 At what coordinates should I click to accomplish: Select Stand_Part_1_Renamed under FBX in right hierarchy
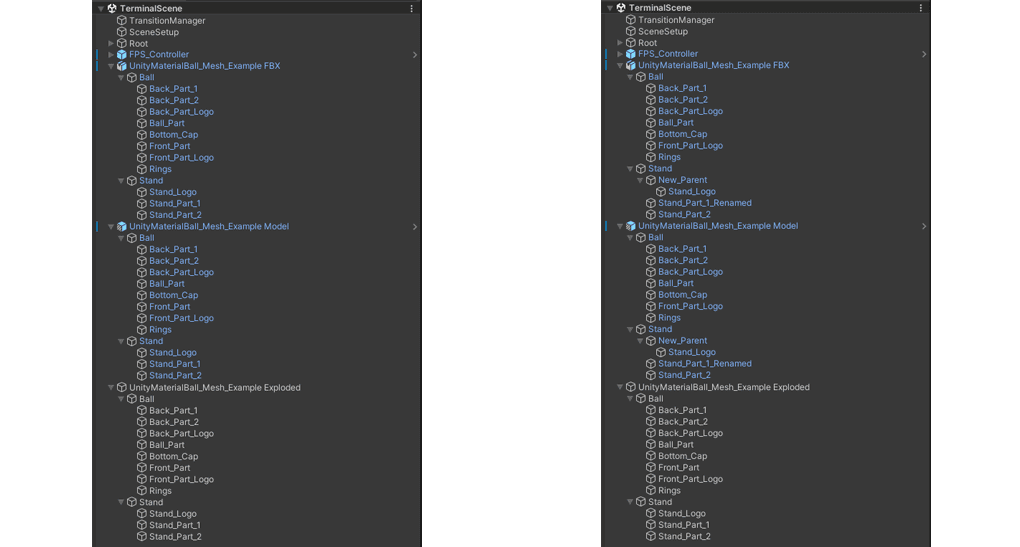(x=704, y=203)
